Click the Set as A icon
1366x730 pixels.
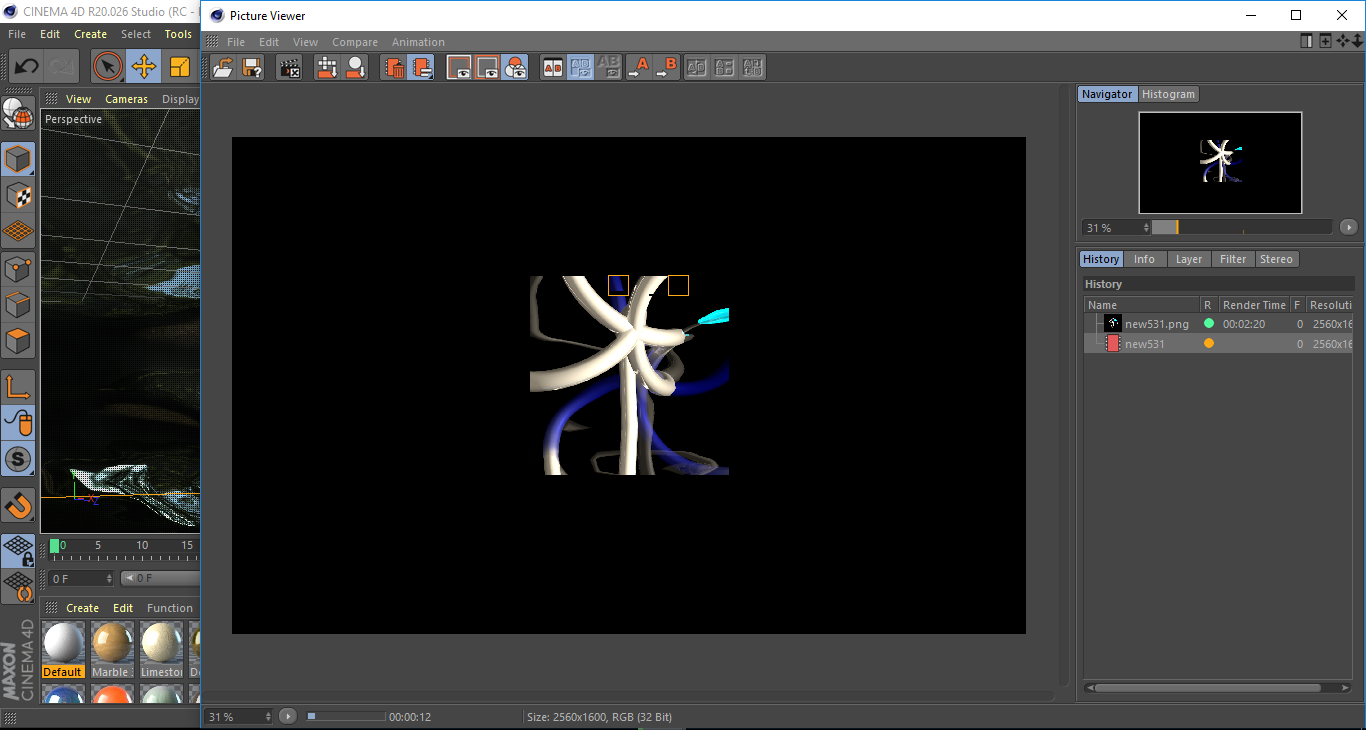click(638, 67)
